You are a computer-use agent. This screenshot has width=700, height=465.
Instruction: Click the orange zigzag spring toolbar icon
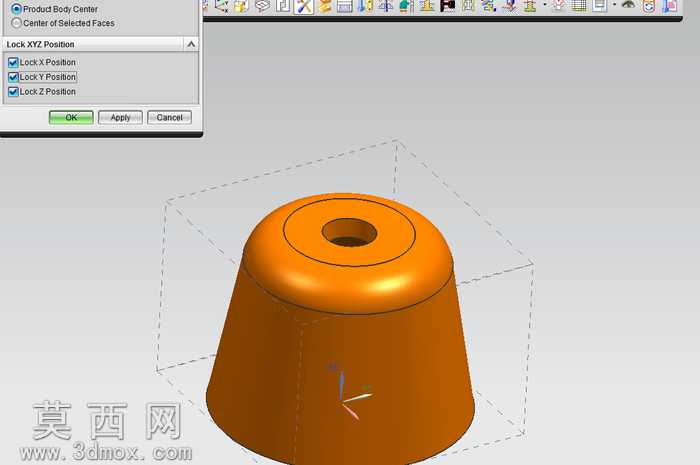tap(325, 6)
